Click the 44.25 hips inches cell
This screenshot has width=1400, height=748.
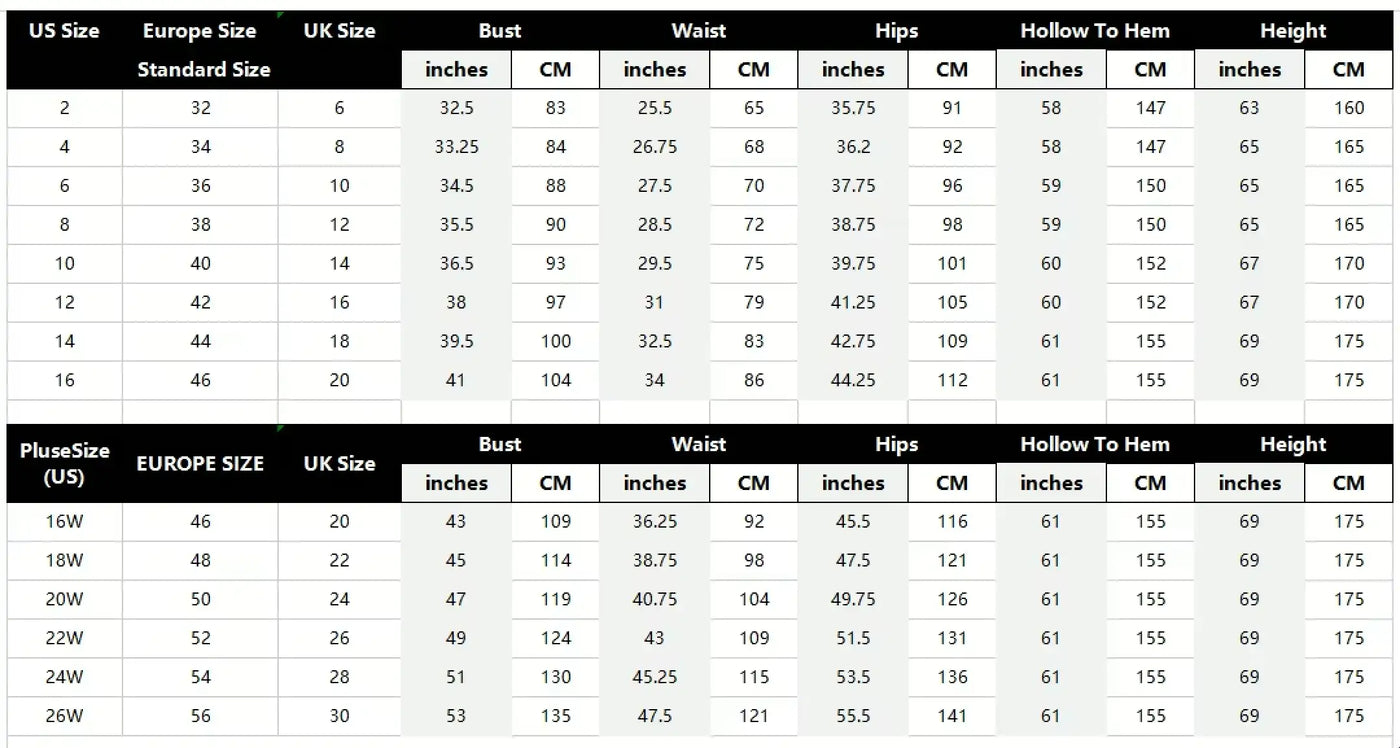coord(853,380)
